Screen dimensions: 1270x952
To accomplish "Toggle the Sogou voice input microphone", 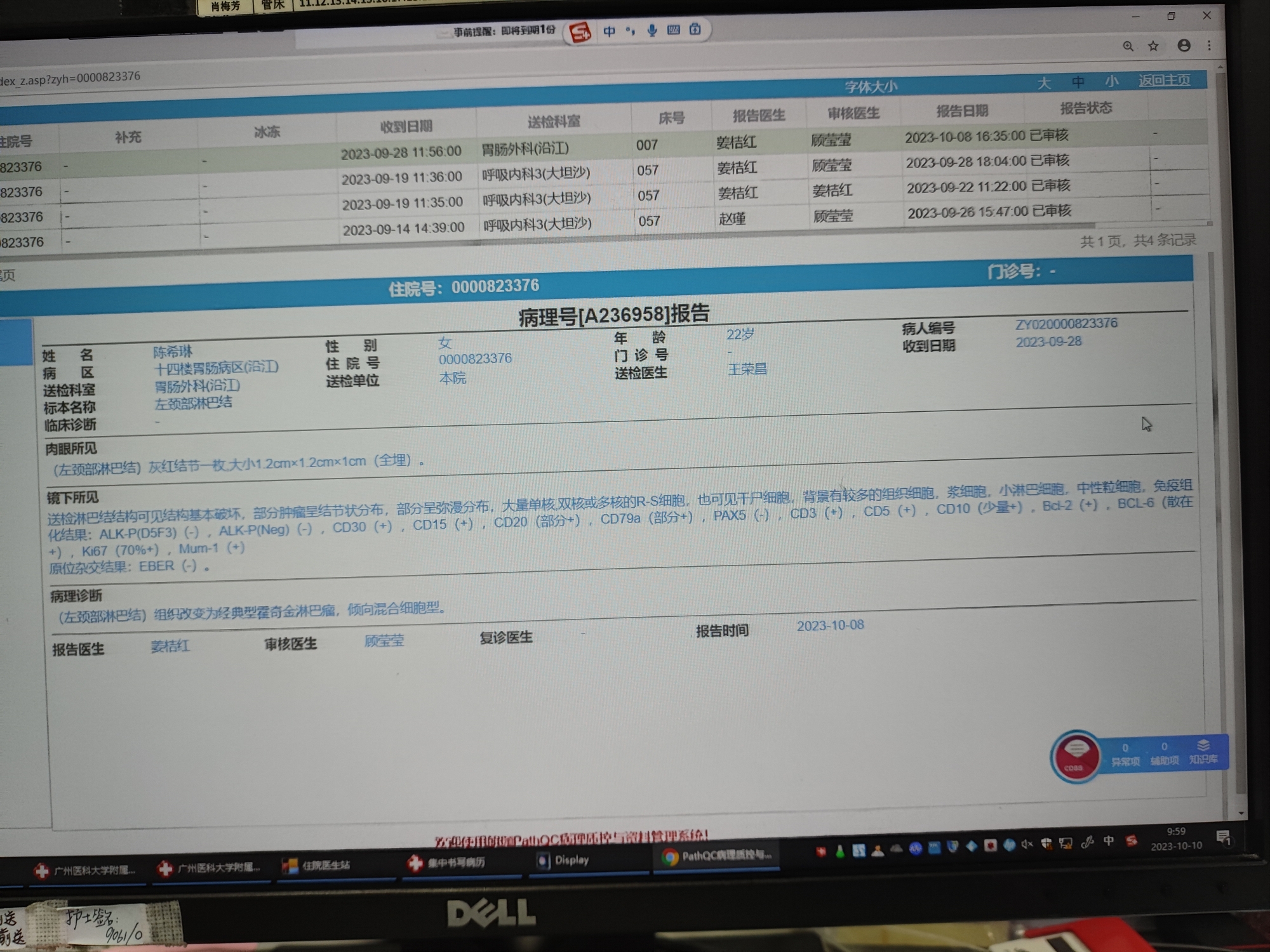I will point(652,30).
